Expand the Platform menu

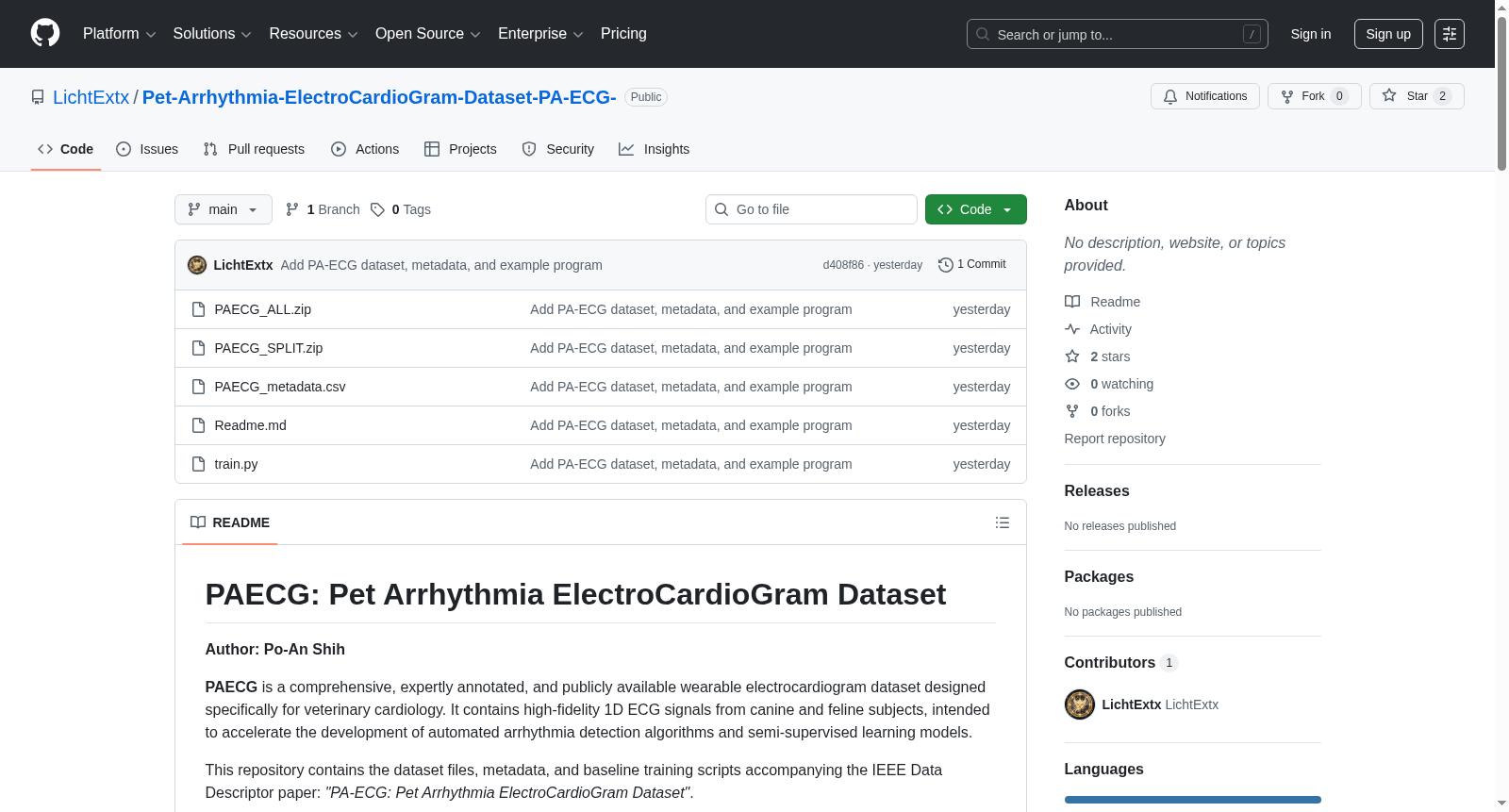[x=120, y=34]
